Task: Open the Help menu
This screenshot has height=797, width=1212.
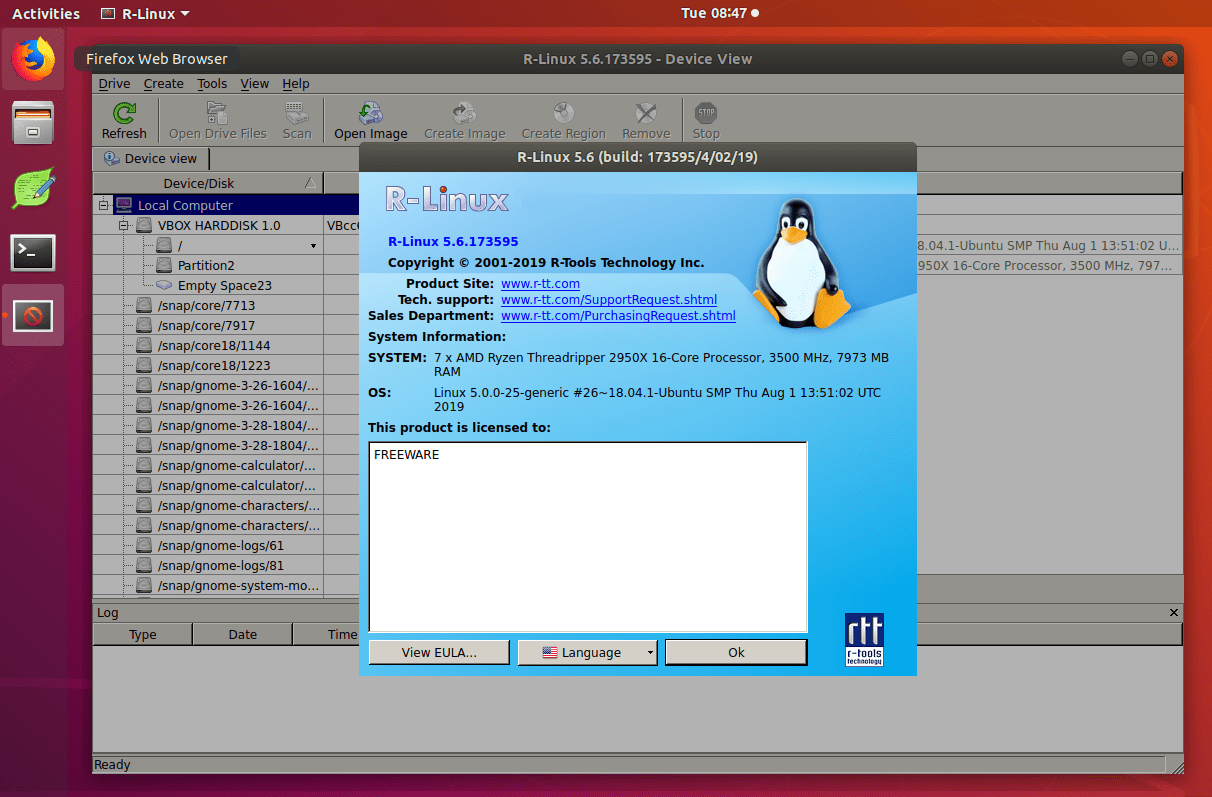Action: click(x=296, y=84)
